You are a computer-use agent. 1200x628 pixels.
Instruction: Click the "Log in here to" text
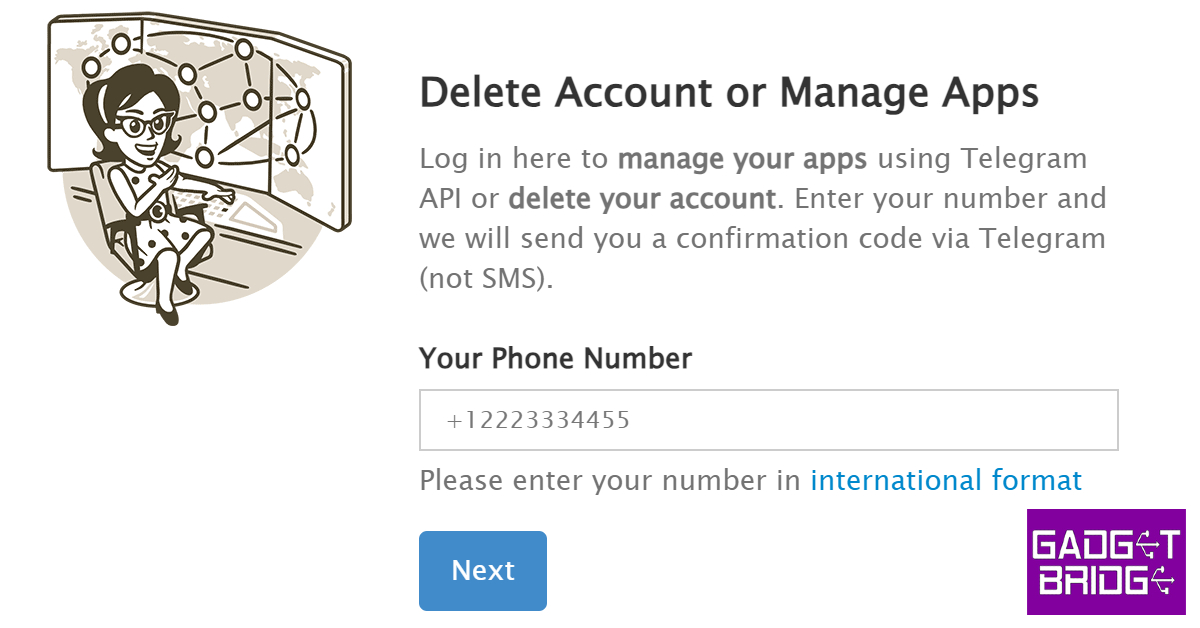click(x=514, y=159)
